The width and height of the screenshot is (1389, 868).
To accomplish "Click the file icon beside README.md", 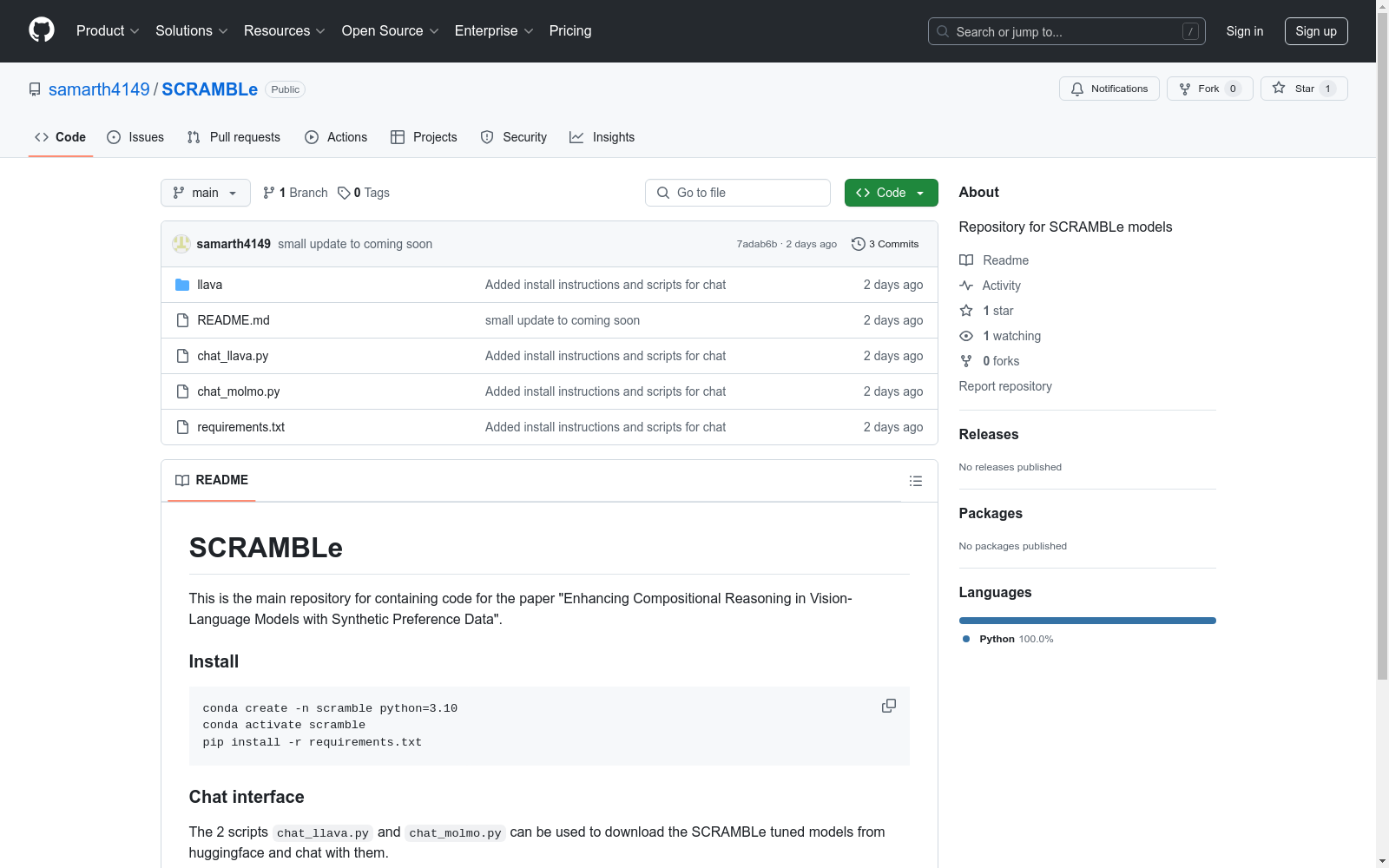I will [182, 320].
